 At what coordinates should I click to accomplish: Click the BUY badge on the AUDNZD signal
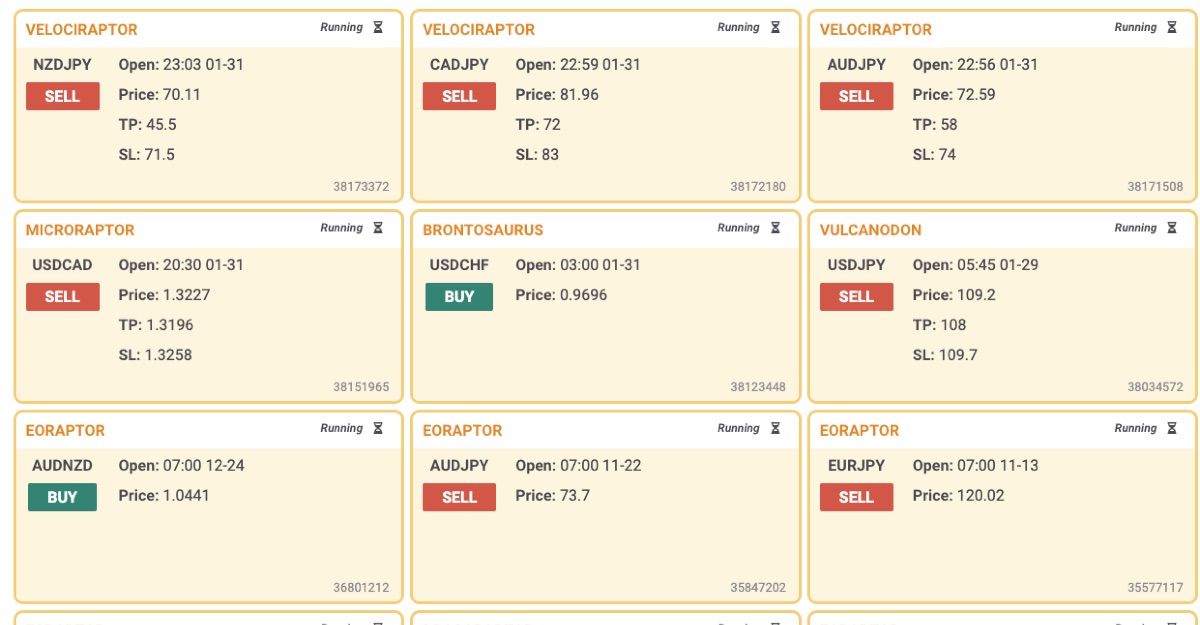coord(62,496)
